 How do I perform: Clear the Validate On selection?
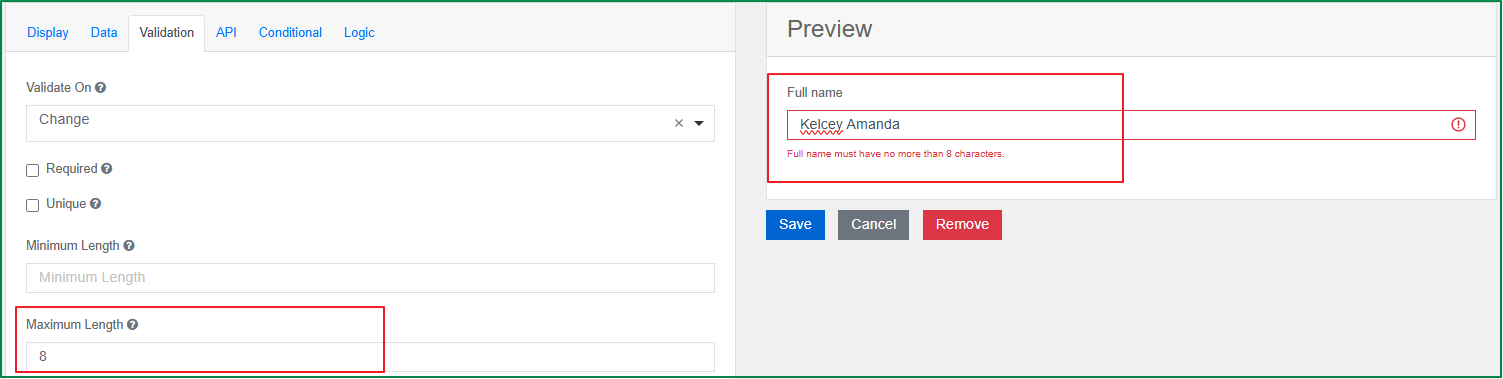click(679, 123)
